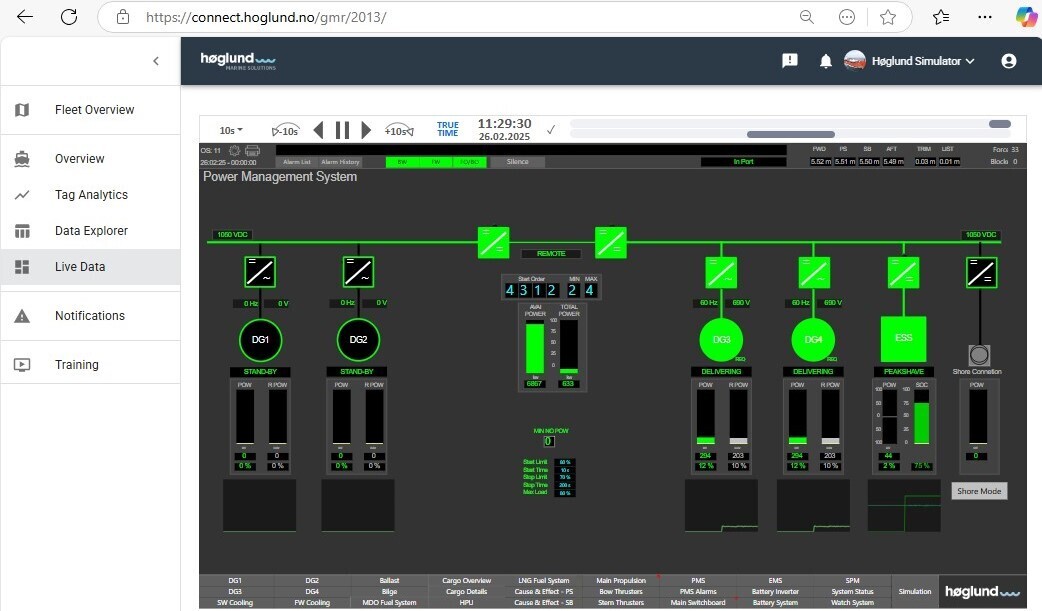Click the green BW status indicator
The width and height of the screenshot is (1042, 611).
[403, 162]
